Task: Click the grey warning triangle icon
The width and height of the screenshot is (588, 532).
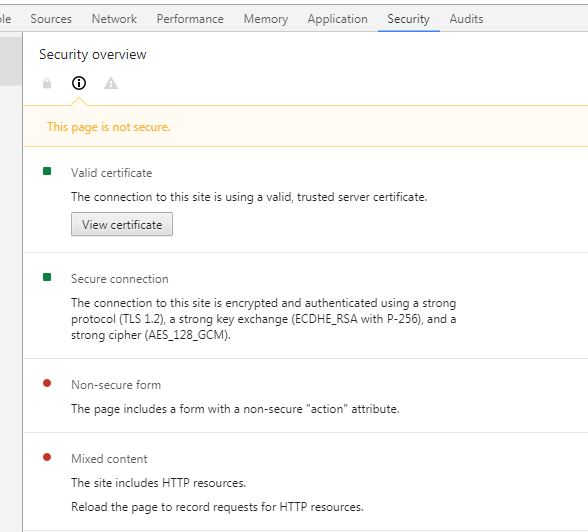Action: pyautogui.click(x=111, y=83)
